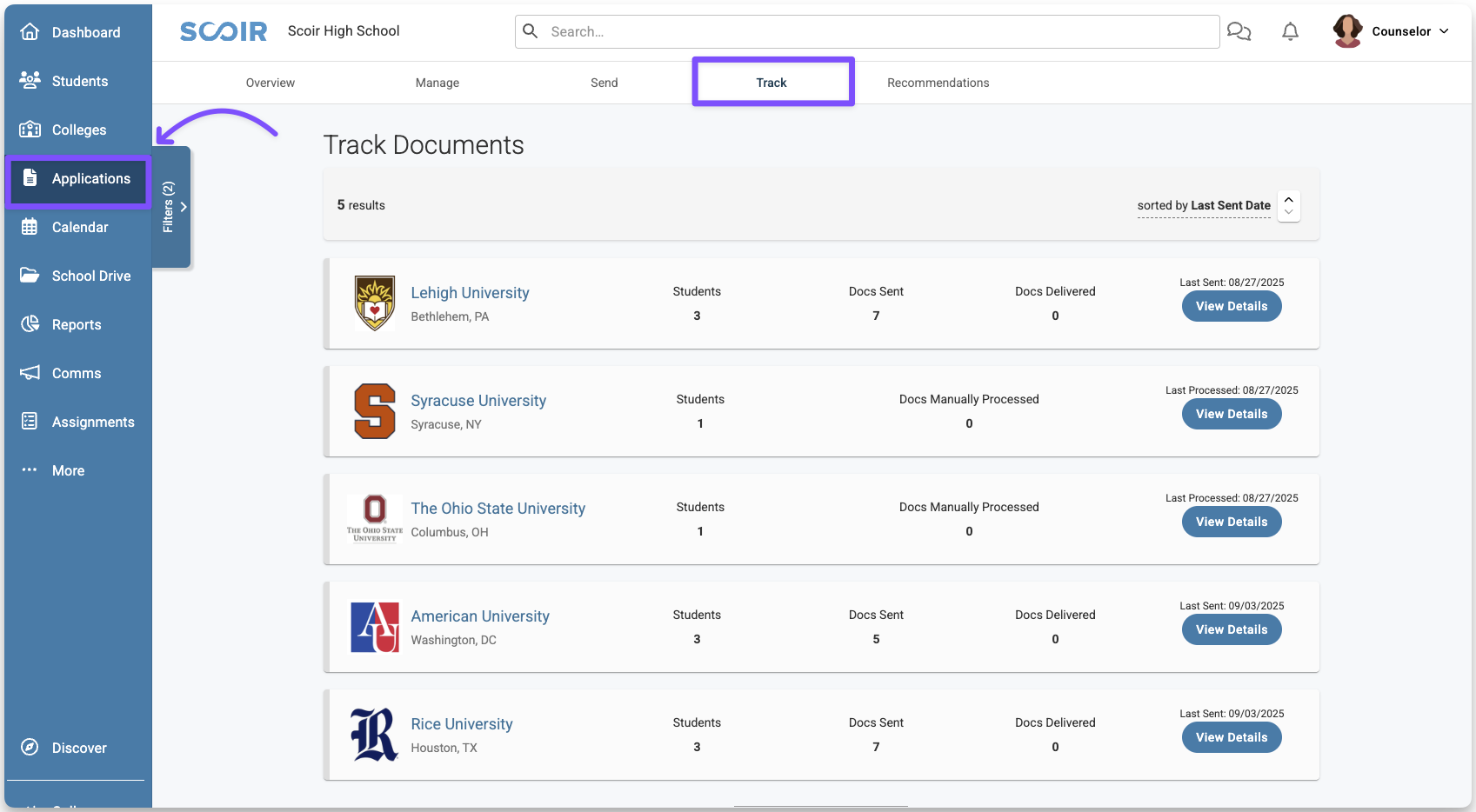Screen dimensions: 1476x812
Task: Click 'Houston, TX' location text
Action: 444,748
